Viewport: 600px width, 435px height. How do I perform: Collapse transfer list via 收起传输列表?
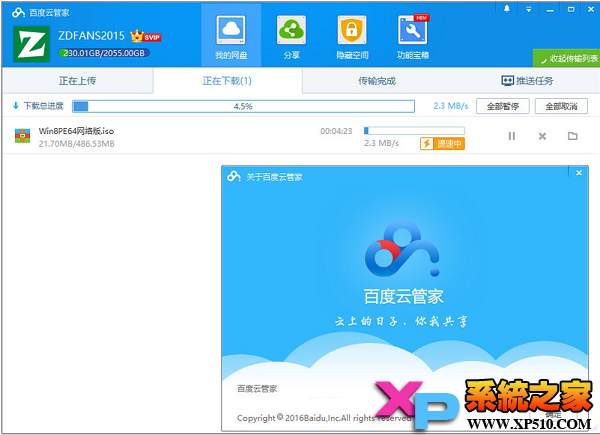[567, 59]
